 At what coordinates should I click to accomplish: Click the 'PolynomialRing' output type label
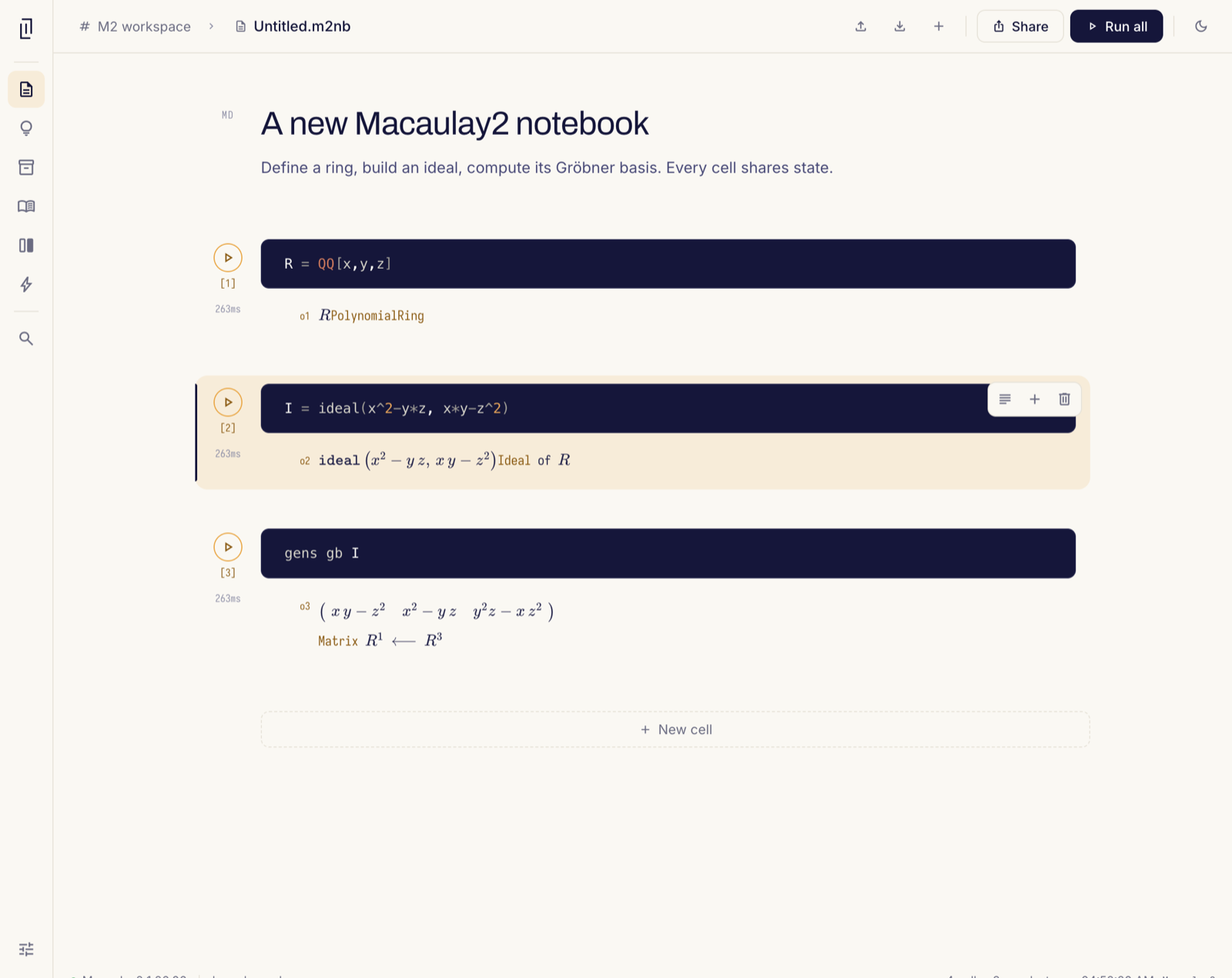click(377, 316)
